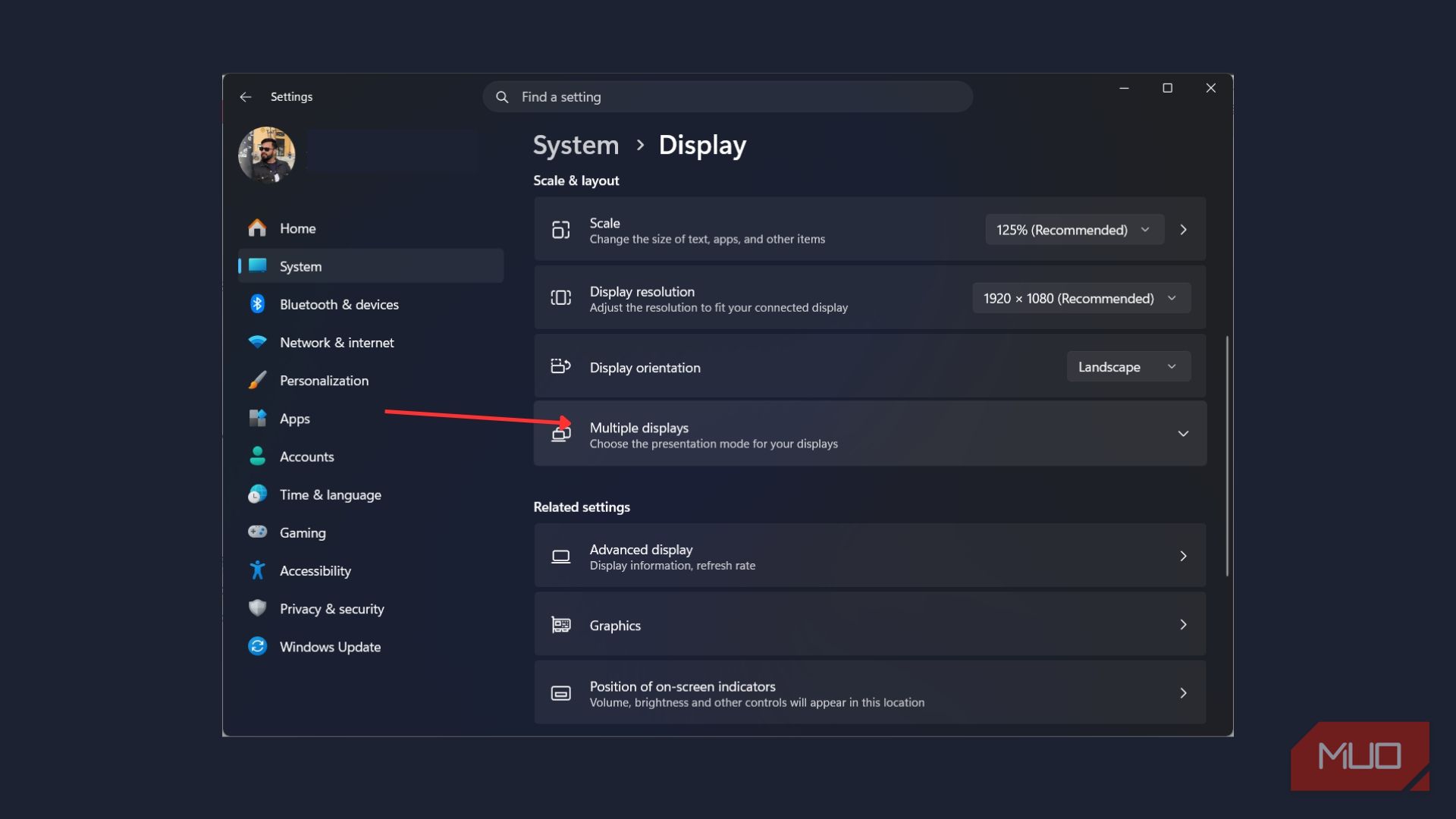Viewport: 1456px width, 819px height.
Task: Click the Accessibility figure icon
Action: [x=257, y=570]
